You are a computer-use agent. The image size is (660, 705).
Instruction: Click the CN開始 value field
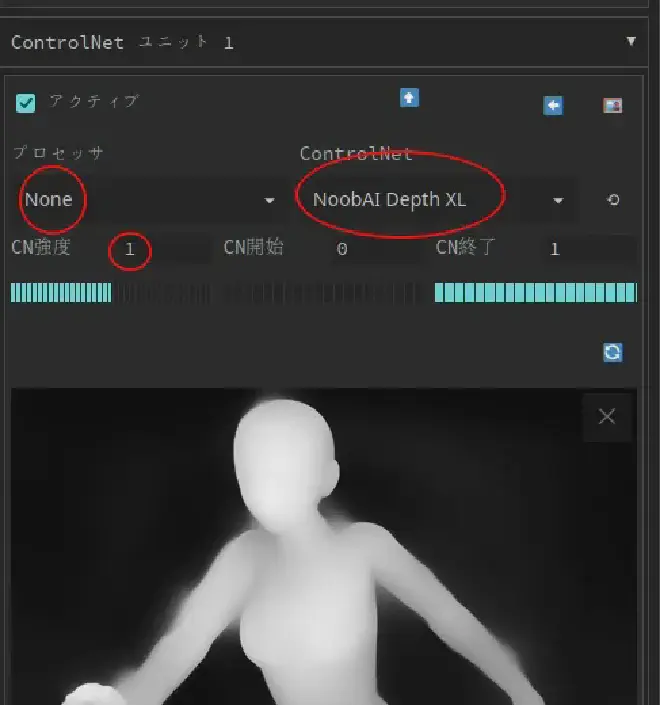point(376,249)
